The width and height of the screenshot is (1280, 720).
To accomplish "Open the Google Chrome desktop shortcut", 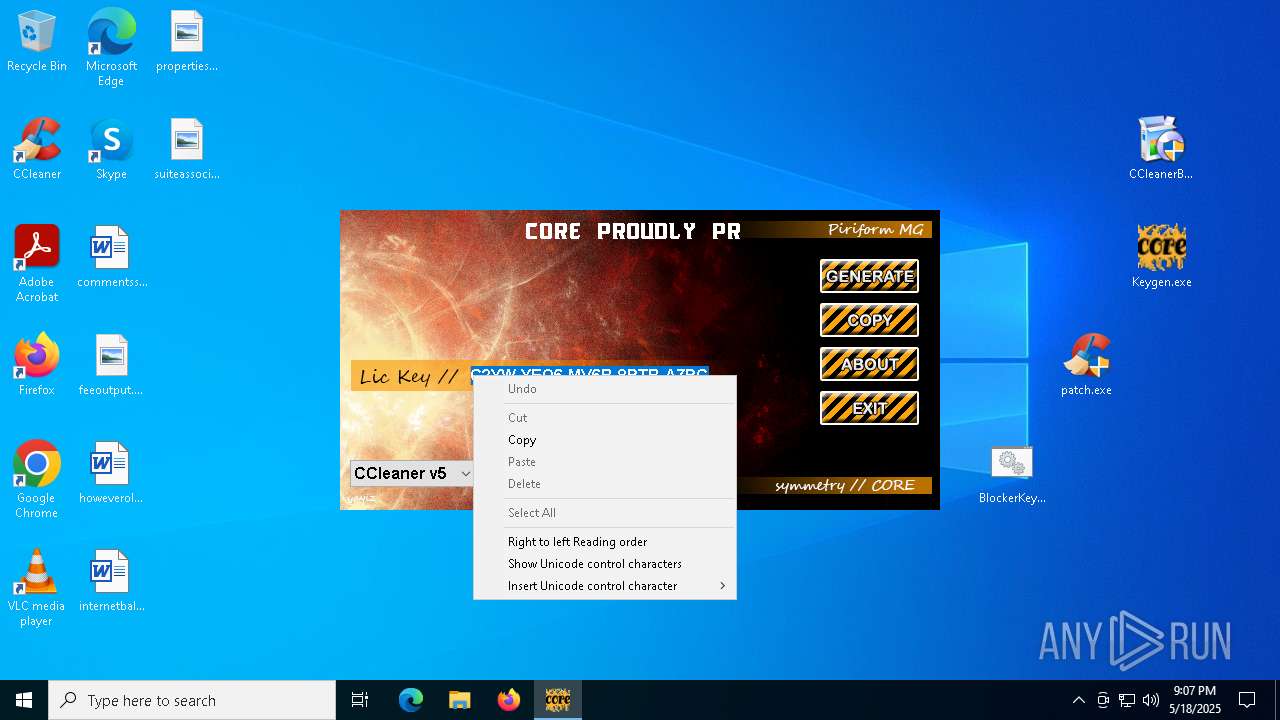I will pyautogui.click(x=37, y=480).
